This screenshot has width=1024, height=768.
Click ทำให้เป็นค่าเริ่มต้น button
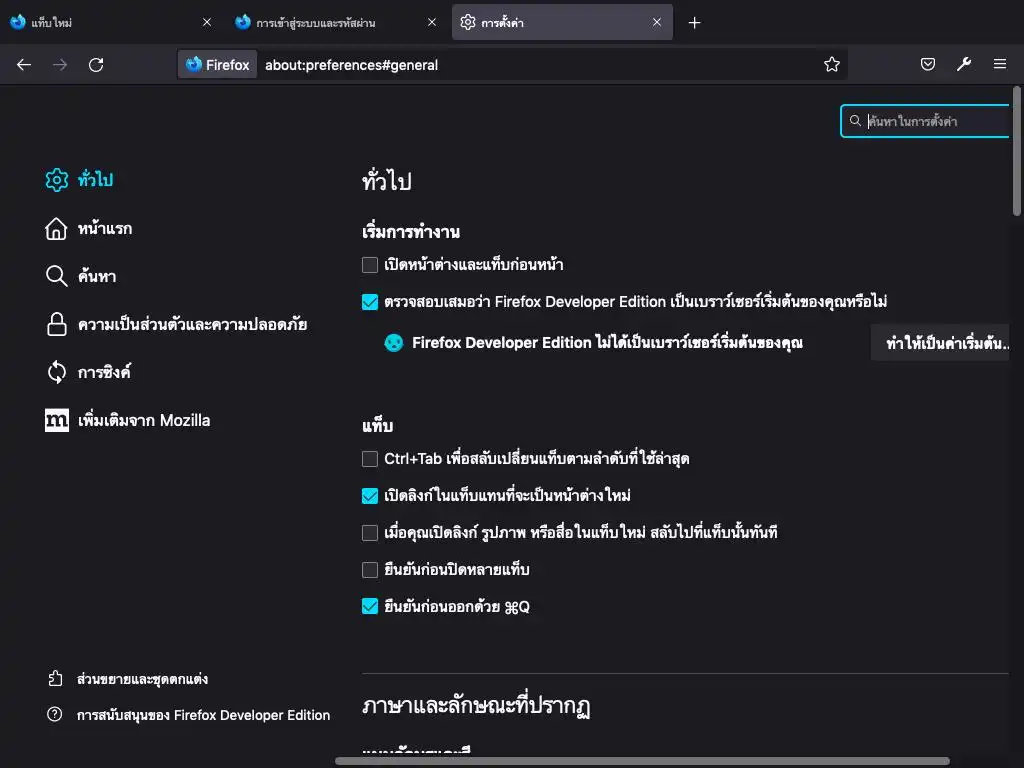pyautogui.click(x=940, y=343)
